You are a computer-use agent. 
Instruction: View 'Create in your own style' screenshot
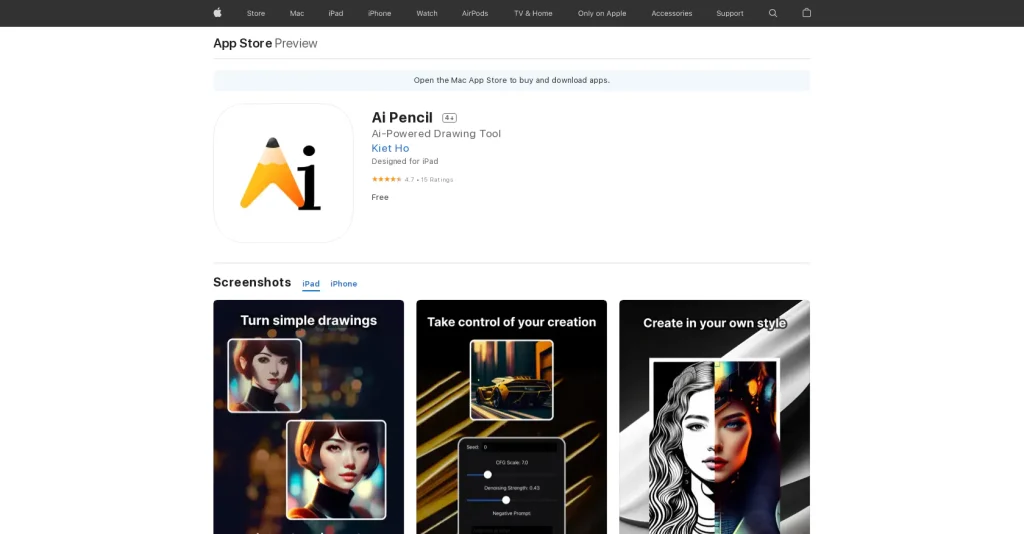714,417
